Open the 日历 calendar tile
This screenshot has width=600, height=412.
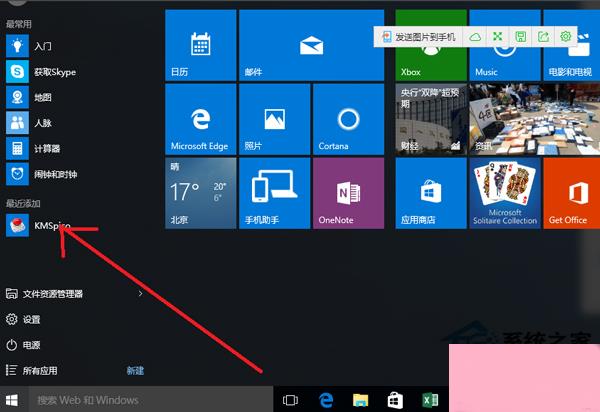click(x=201, y=45)
